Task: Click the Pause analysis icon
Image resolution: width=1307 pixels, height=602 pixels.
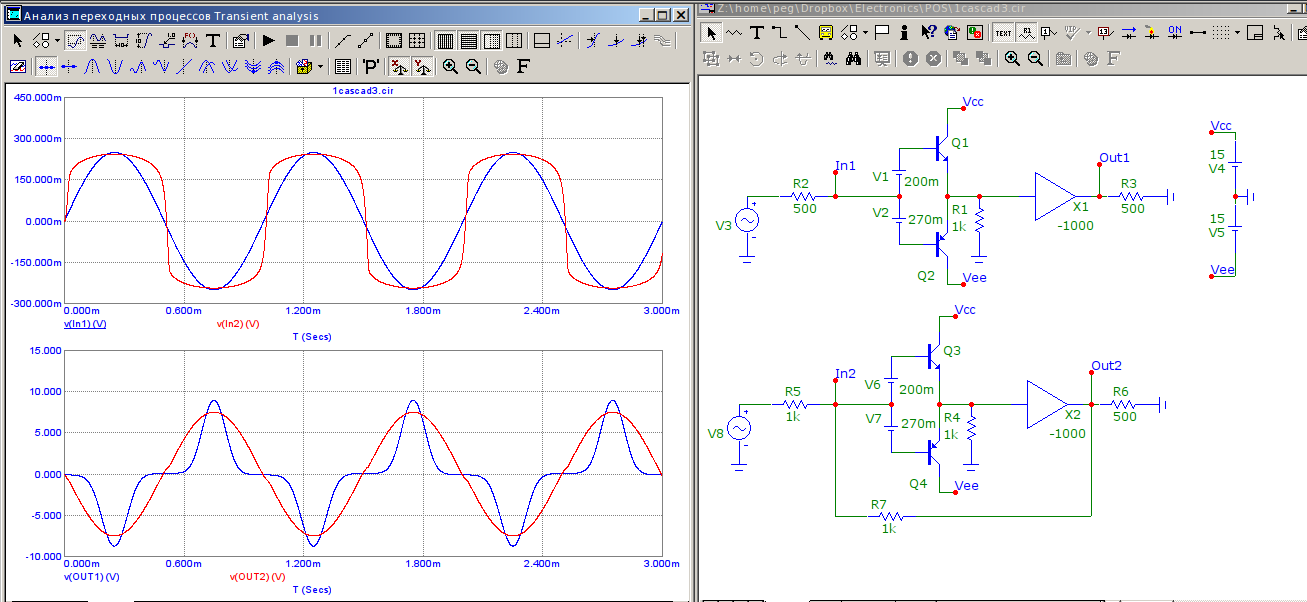Action: 315,41
